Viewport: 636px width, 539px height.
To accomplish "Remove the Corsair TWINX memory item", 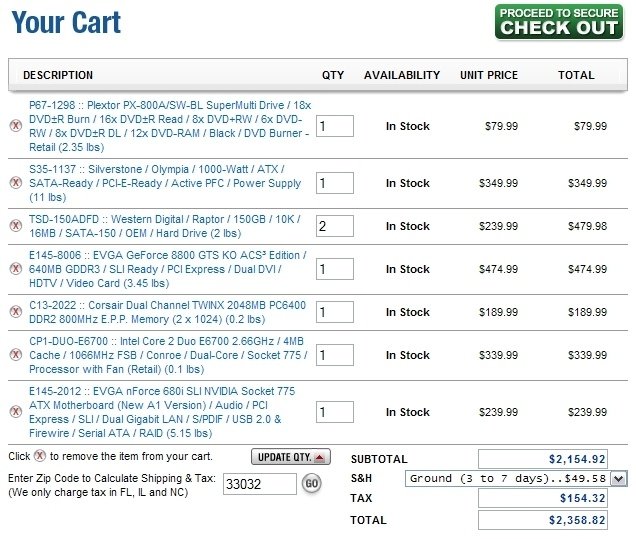I will (x=15, y=312).
